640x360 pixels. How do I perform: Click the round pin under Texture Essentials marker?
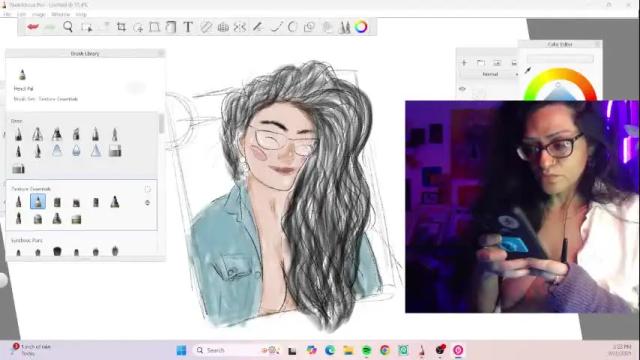click(147, 202)
